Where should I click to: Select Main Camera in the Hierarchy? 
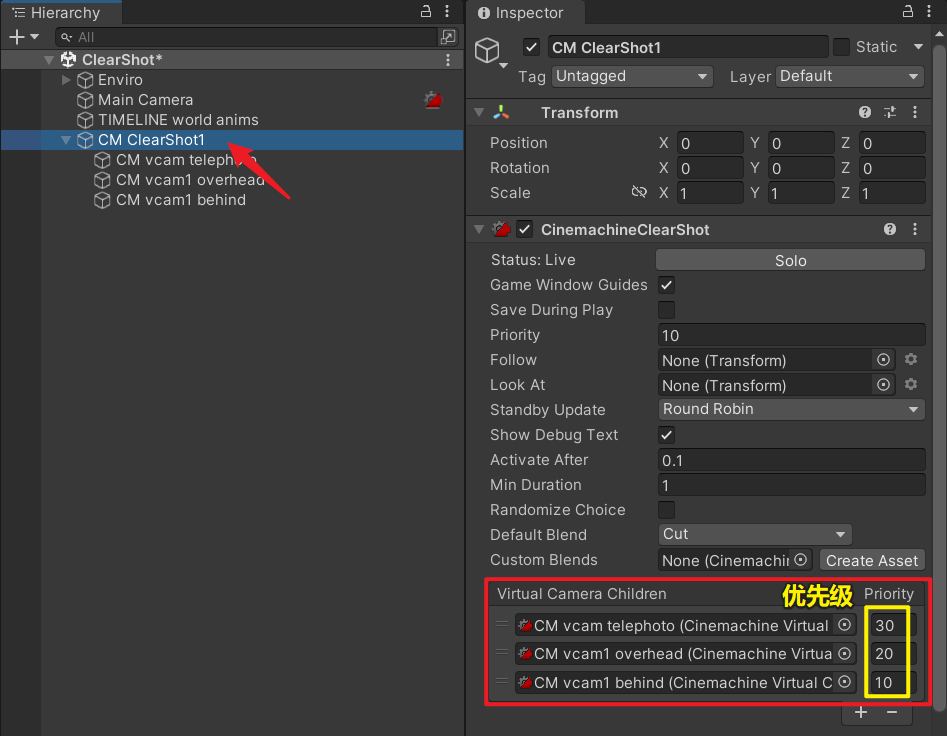(x=146, y=100)
